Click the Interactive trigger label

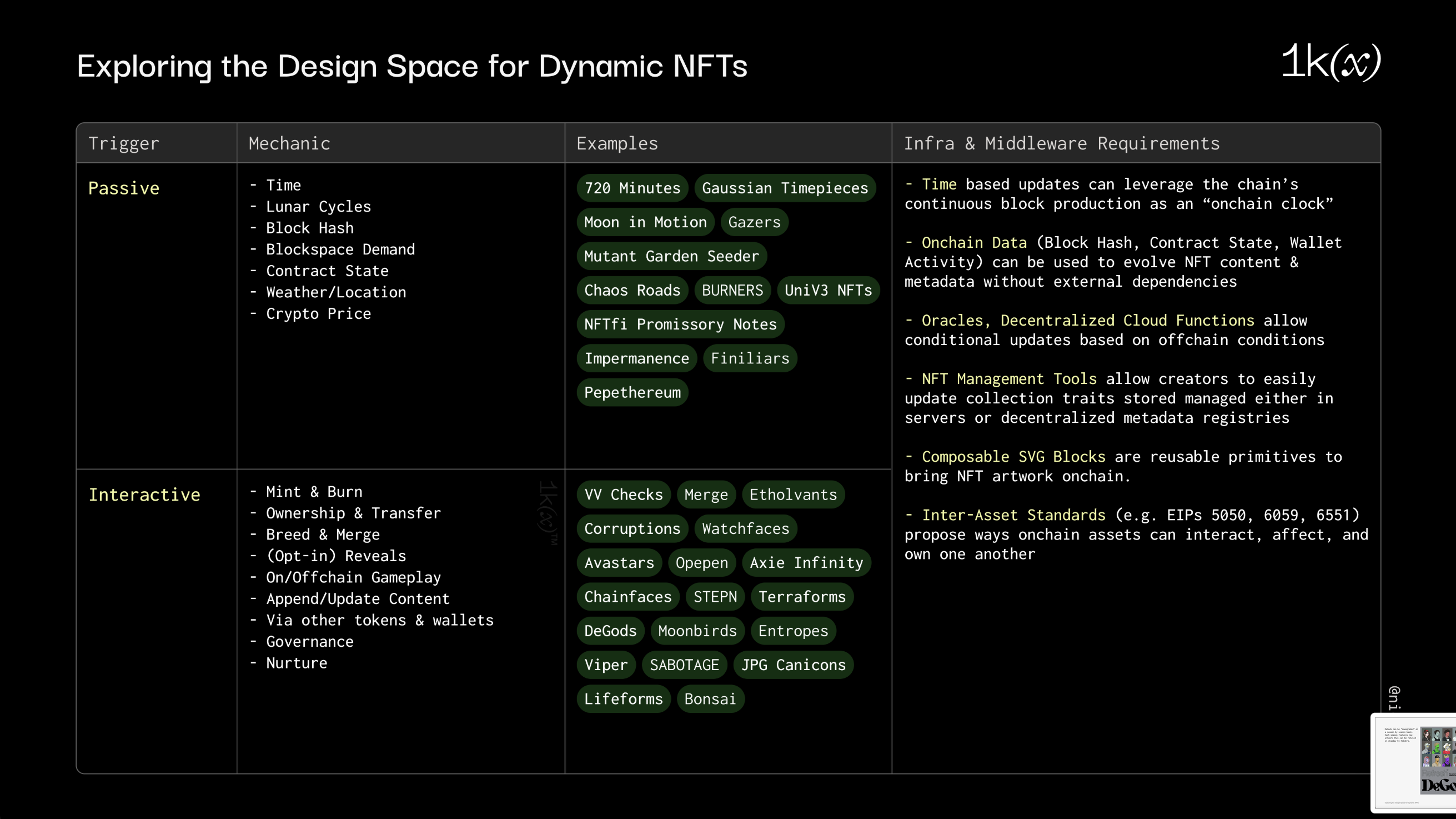click(144, 495)
